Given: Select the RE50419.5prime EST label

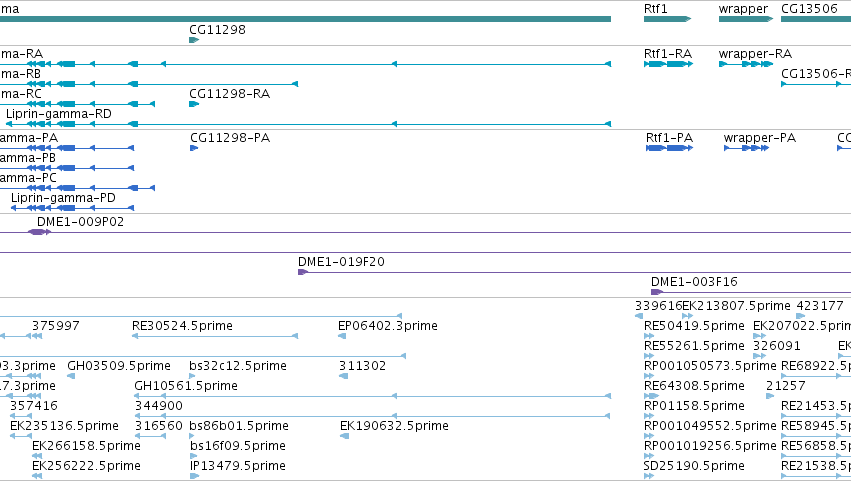Looking at the screenshot, I should coord(694,326).
